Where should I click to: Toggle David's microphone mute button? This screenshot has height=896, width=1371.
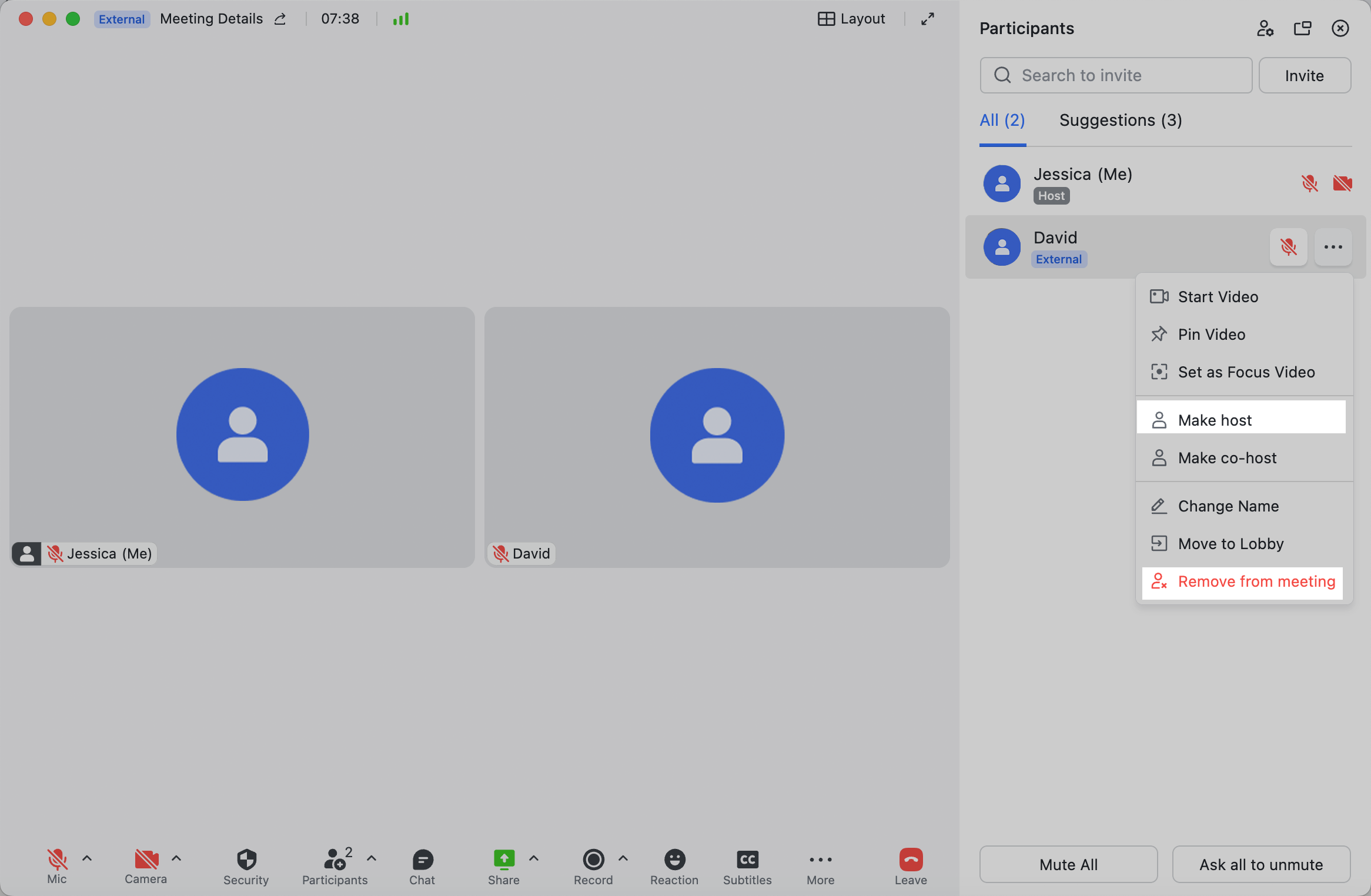[x=1289, y=247]
